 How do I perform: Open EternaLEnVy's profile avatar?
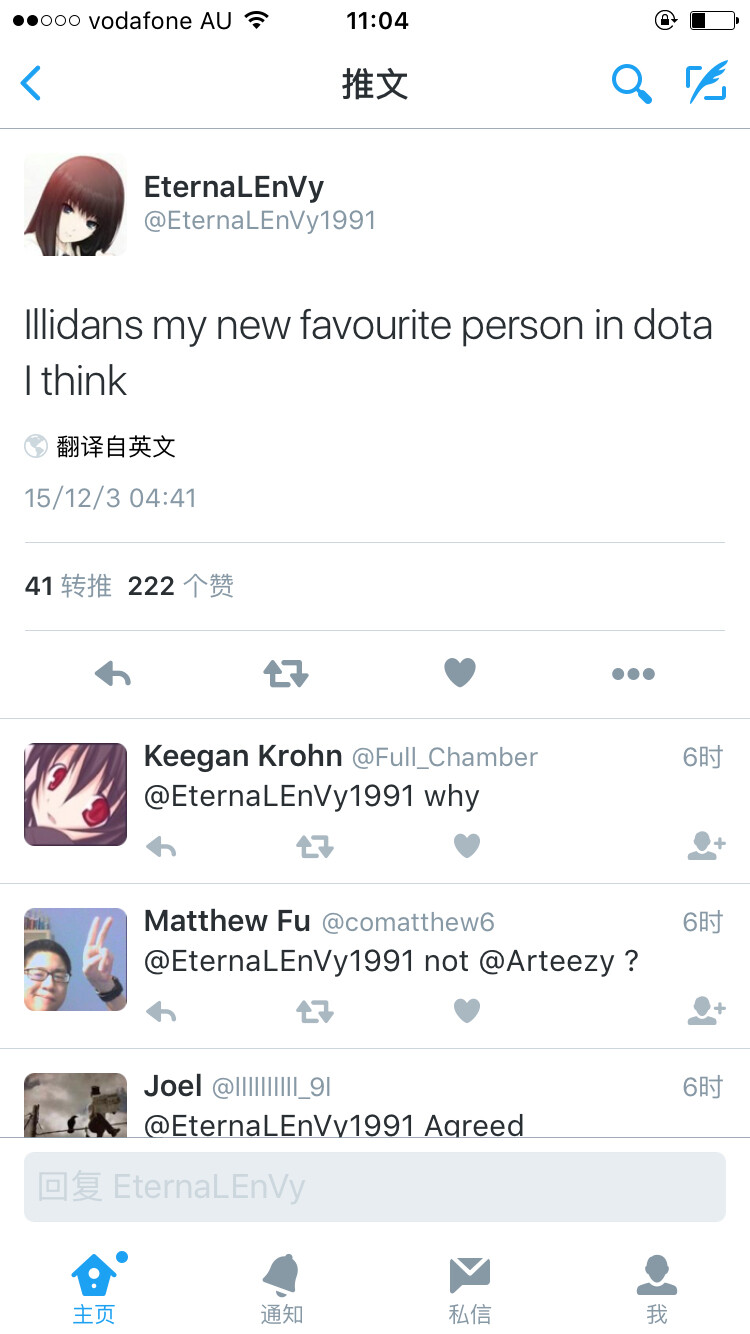(75, 205)
